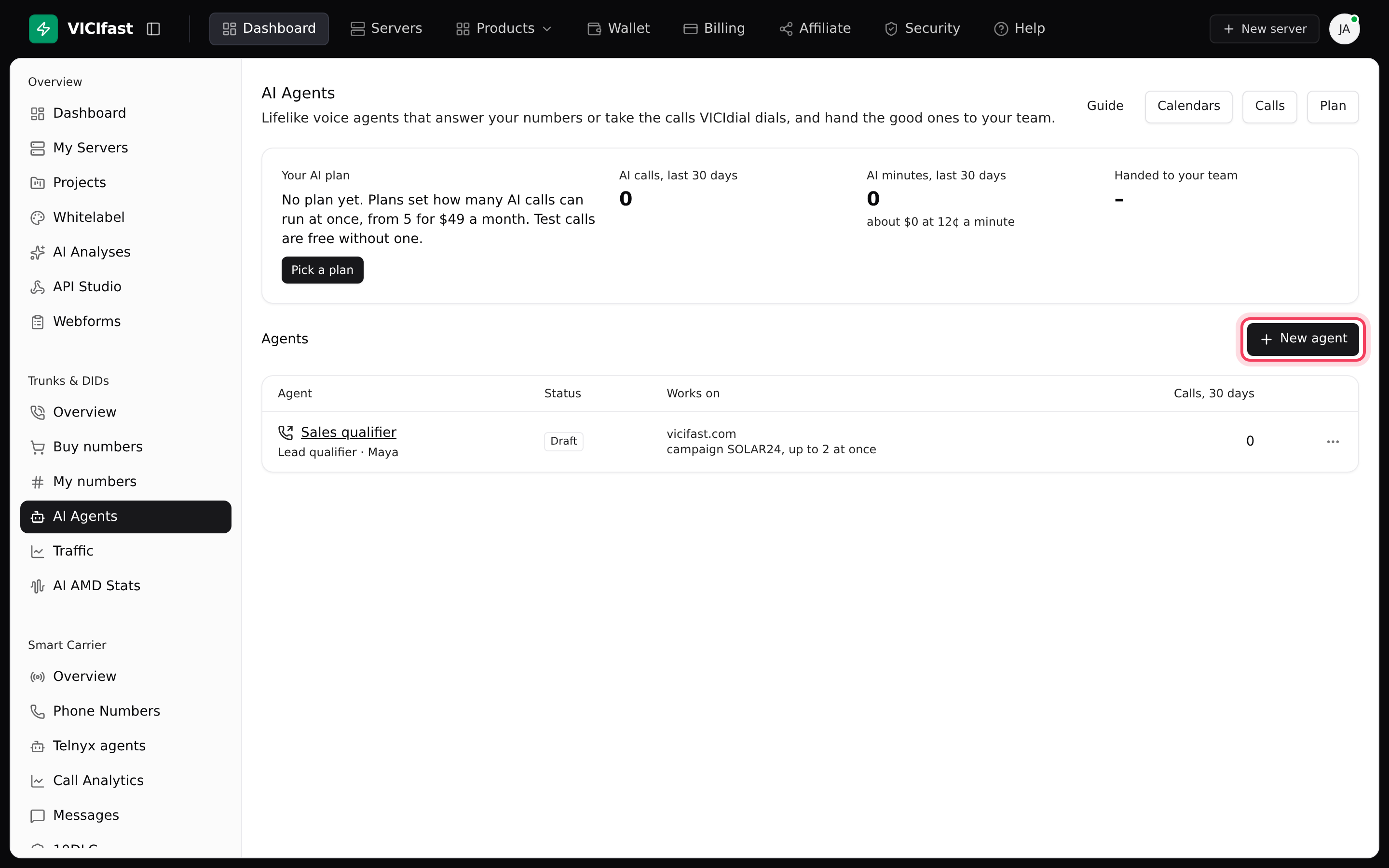
Task: Toggle the sidebar collapse icon
Action: coord(153,29)
